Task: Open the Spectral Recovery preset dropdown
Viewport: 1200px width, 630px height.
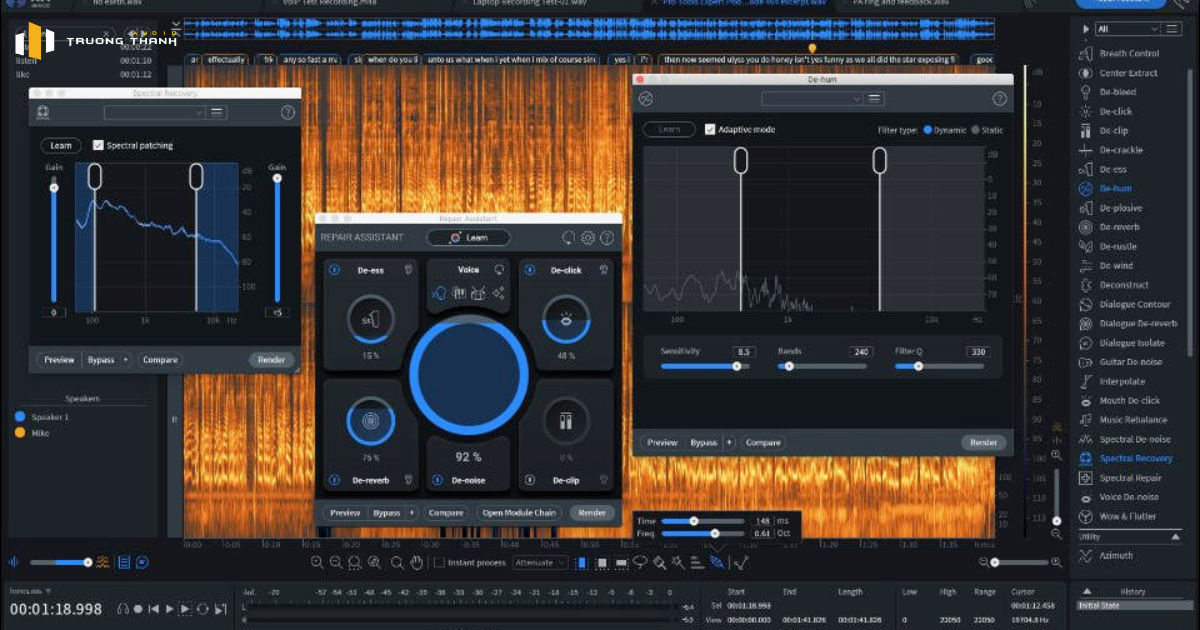Action: [155, 112]
